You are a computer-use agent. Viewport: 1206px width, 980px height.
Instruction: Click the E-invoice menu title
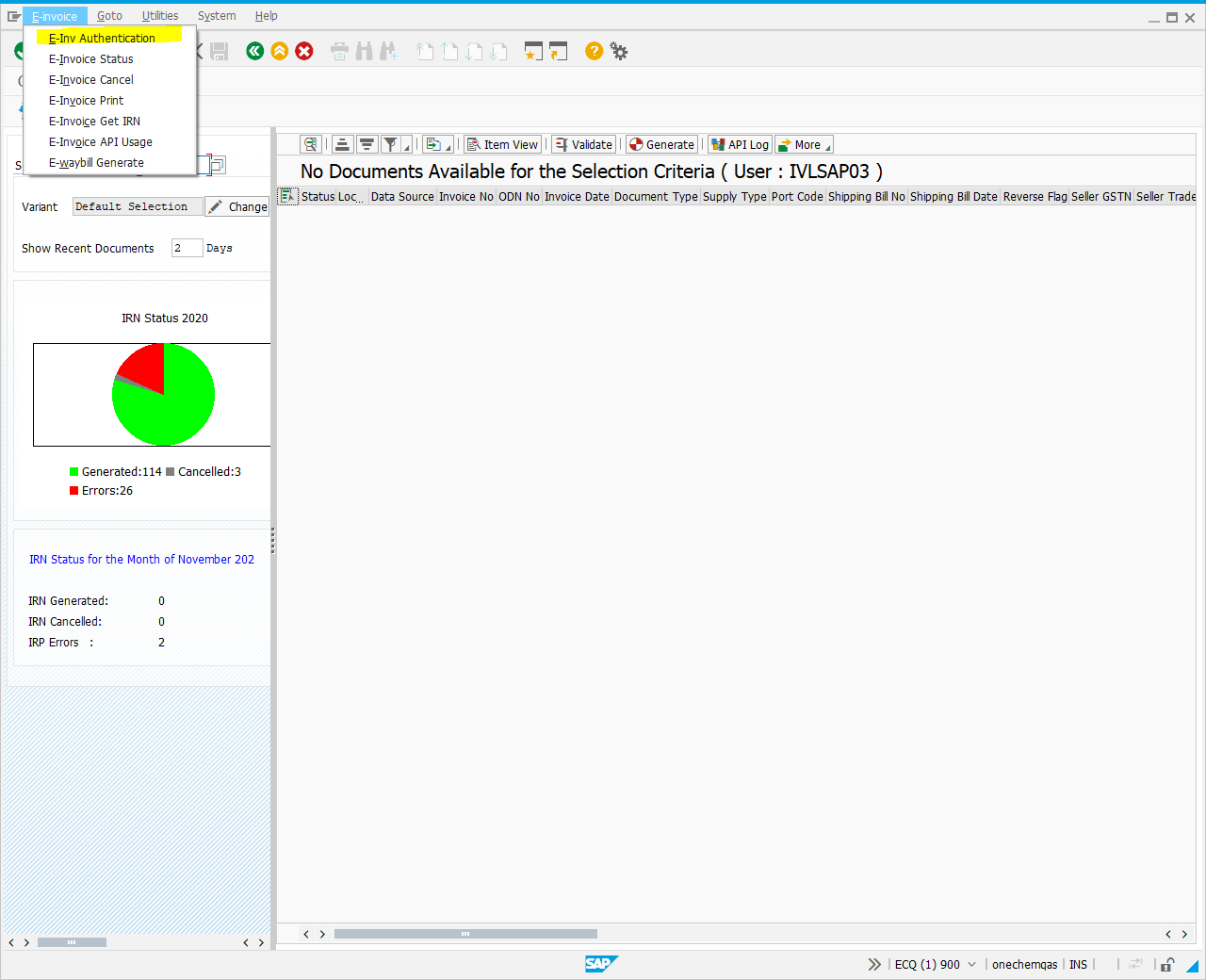(x=55, y=16)
